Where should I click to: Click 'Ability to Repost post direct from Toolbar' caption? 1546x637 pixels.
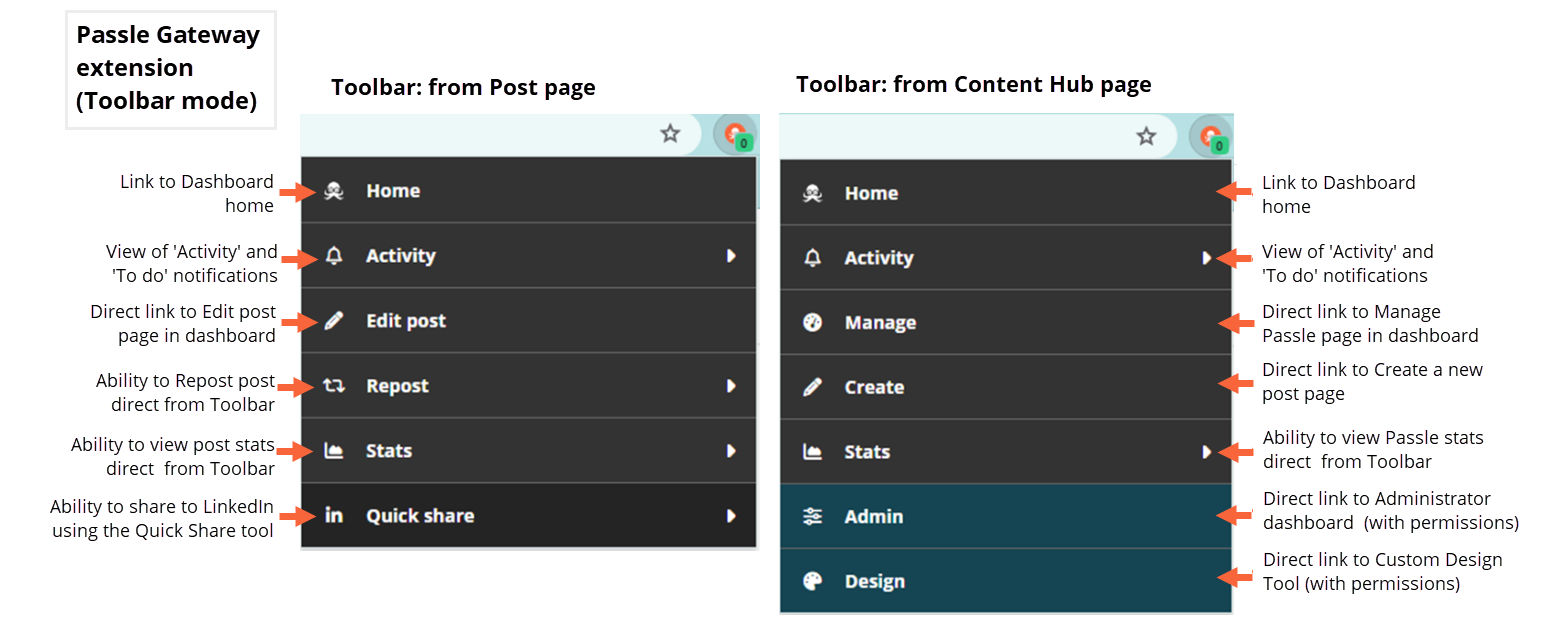coord(186,393)
